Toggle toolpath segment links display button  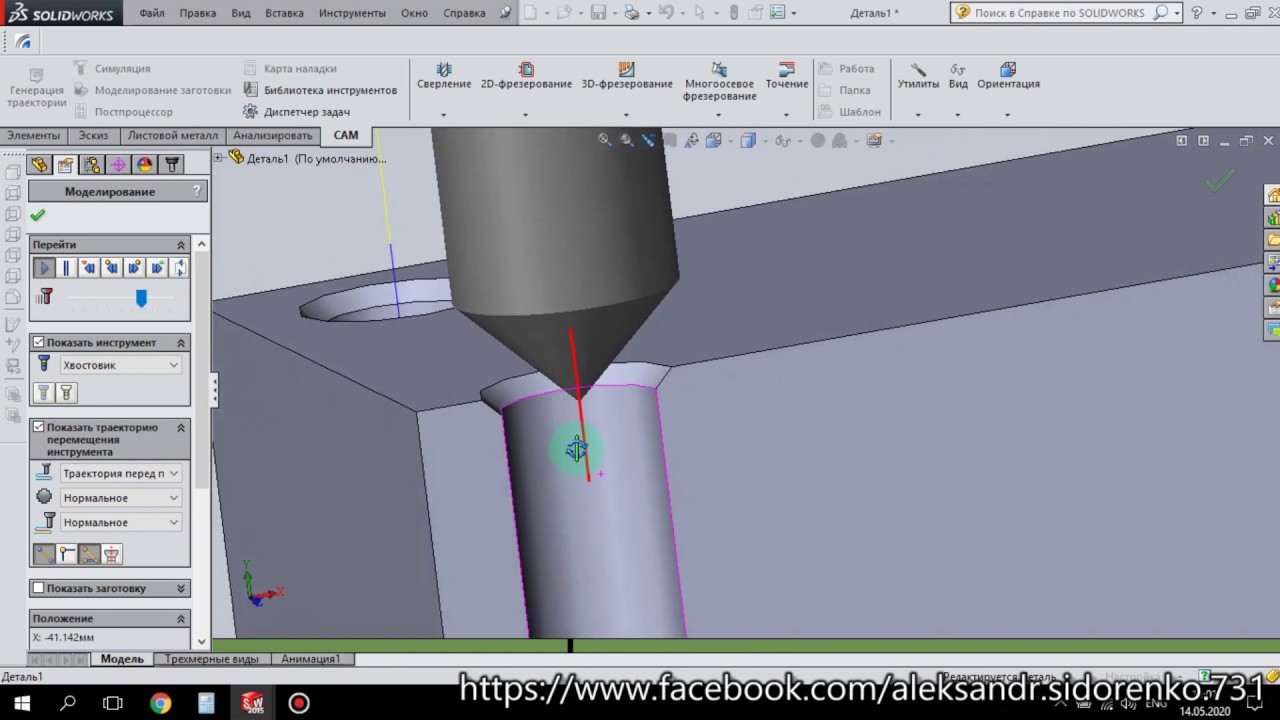[x=89, y=554]
